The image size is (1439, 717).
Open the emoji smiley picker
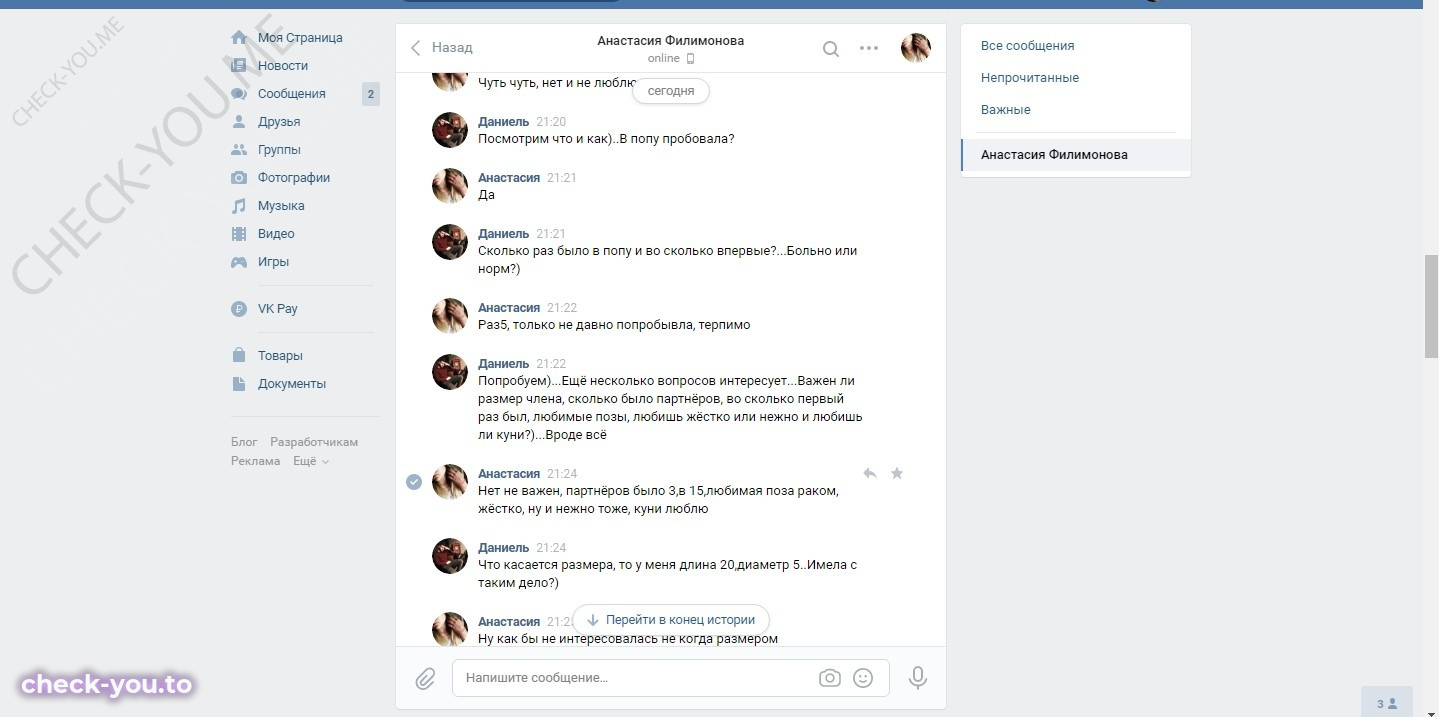tap(863, 678)
